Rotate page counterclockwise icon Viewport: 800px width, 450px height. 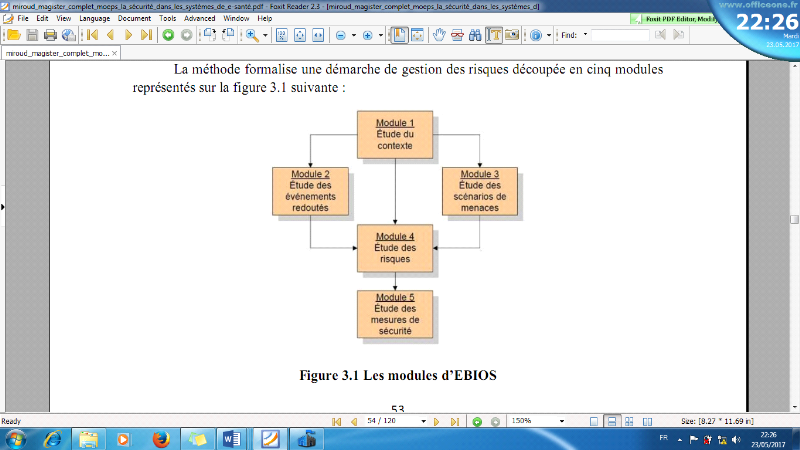click(x=228, y=35)
